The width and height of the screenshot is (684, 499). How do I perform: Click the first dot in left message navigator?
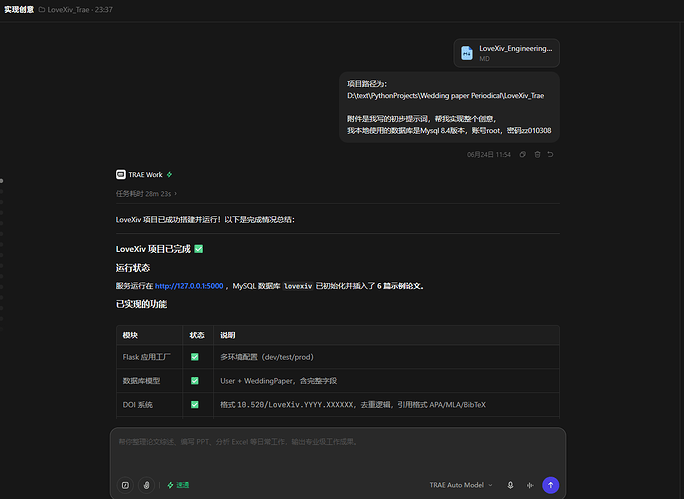2,181
